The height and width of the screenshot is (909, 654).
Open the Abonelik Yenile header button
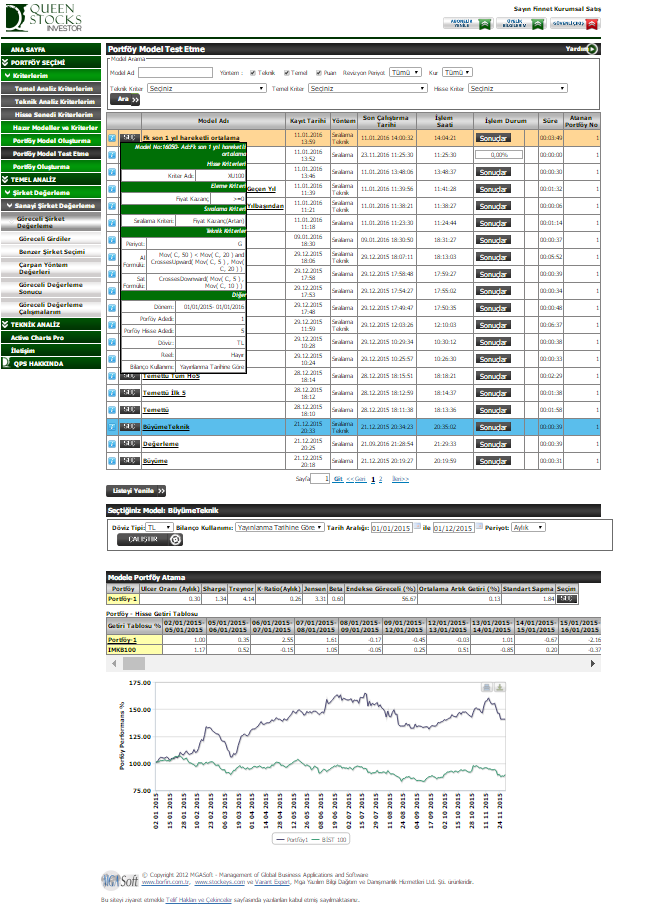click(x=467, y=24)
